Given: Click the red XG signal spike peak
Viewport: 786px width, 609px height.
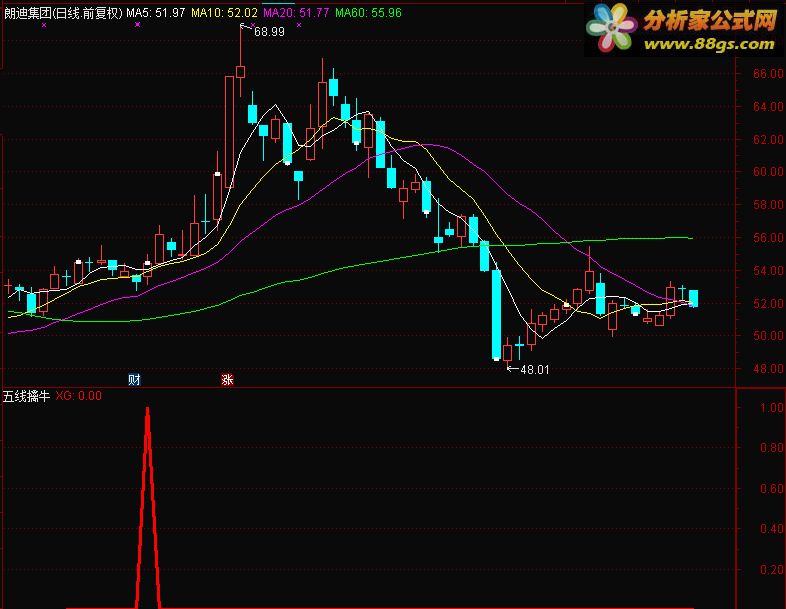Looking at the screenshot, I should pos(147,411).
